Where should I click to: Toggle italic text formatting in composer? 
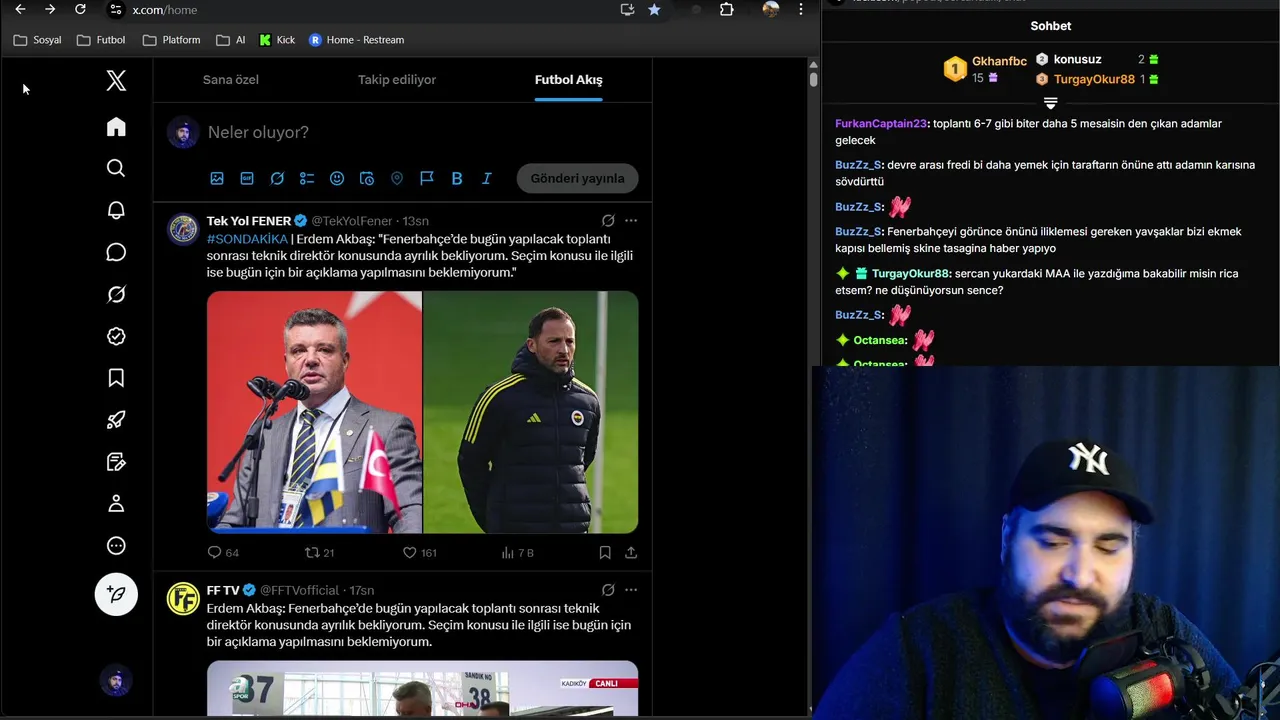point(487,178)
